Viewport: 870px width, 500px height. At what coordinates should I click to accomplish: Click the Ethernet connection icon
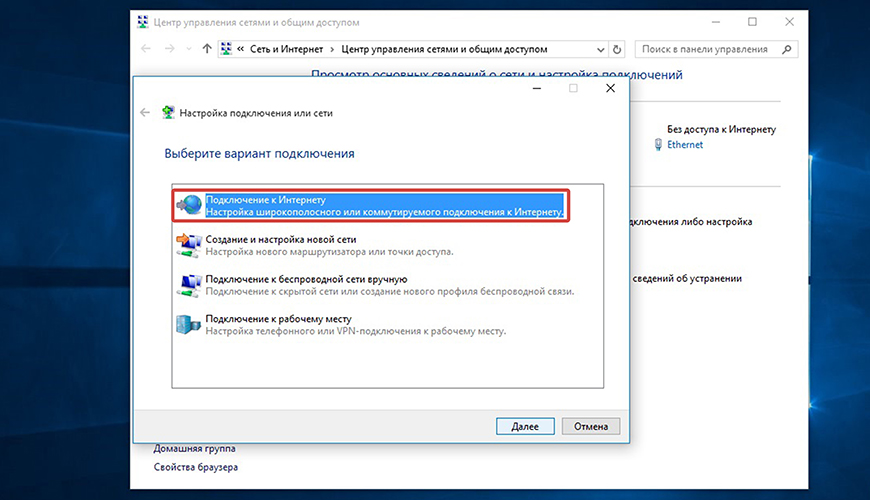coord(657,145)
